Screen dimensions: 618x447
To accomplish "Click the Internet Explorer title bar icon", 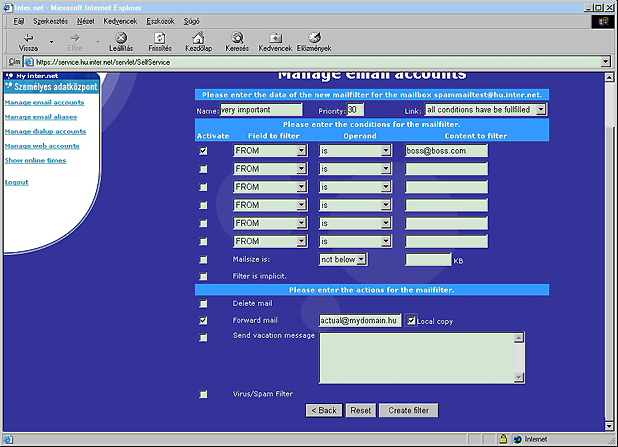I will pyautogui.click(x=8, y=7).
